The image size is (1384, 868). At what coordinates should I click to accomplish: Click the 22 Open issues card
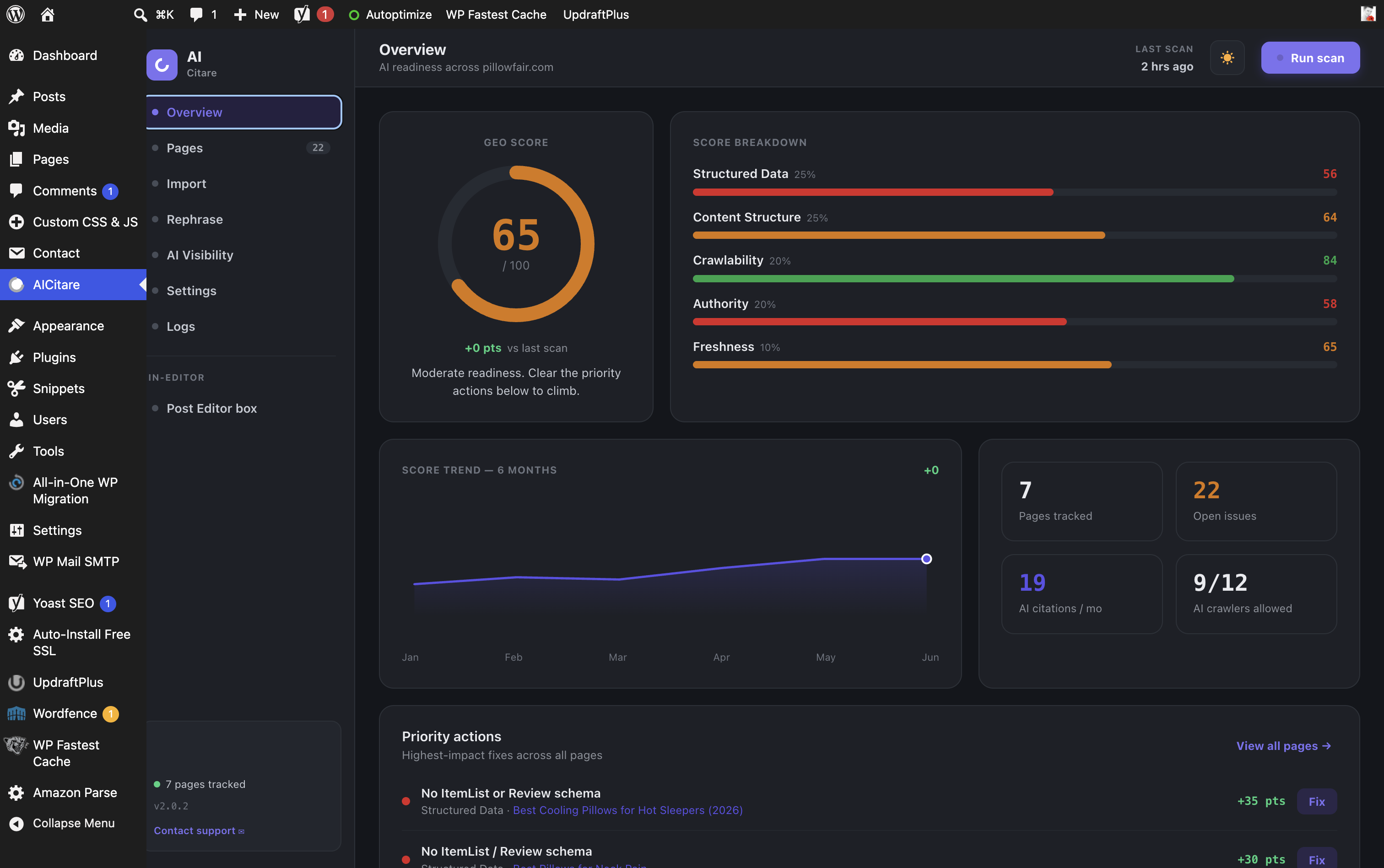pos(1256,501)
